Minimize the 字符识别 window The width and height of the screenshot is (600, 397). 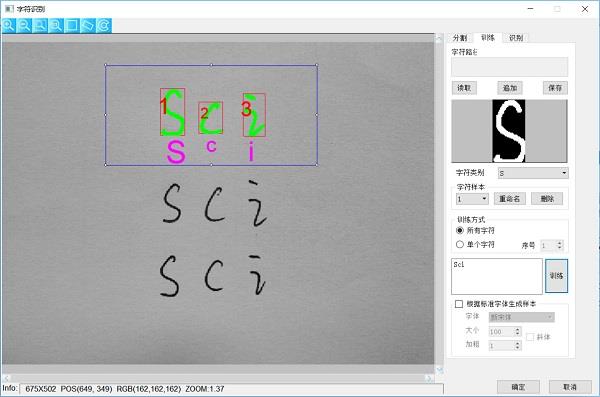pos(530,9)
